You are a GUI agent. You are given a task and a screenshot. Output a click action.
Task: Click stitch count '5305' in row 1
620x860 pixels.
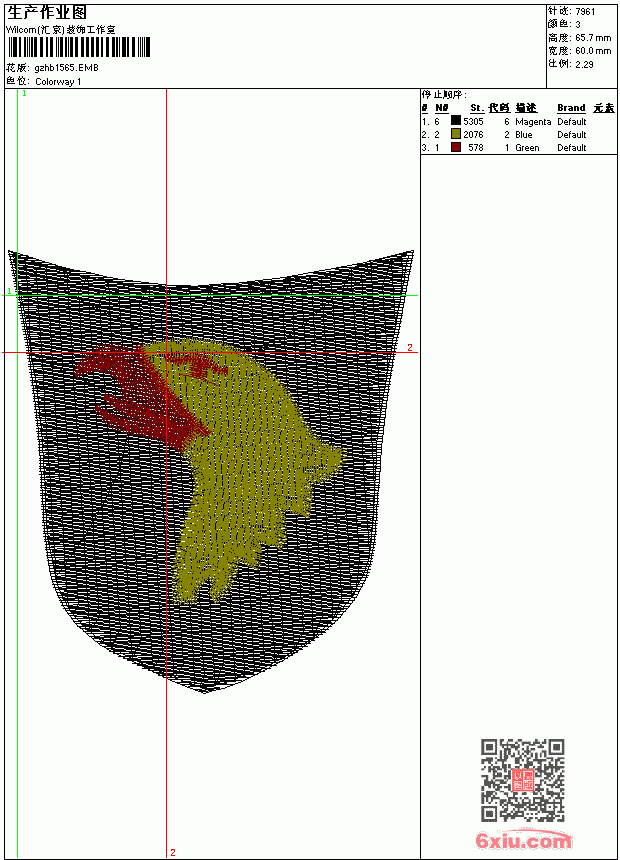click(473, 122)
